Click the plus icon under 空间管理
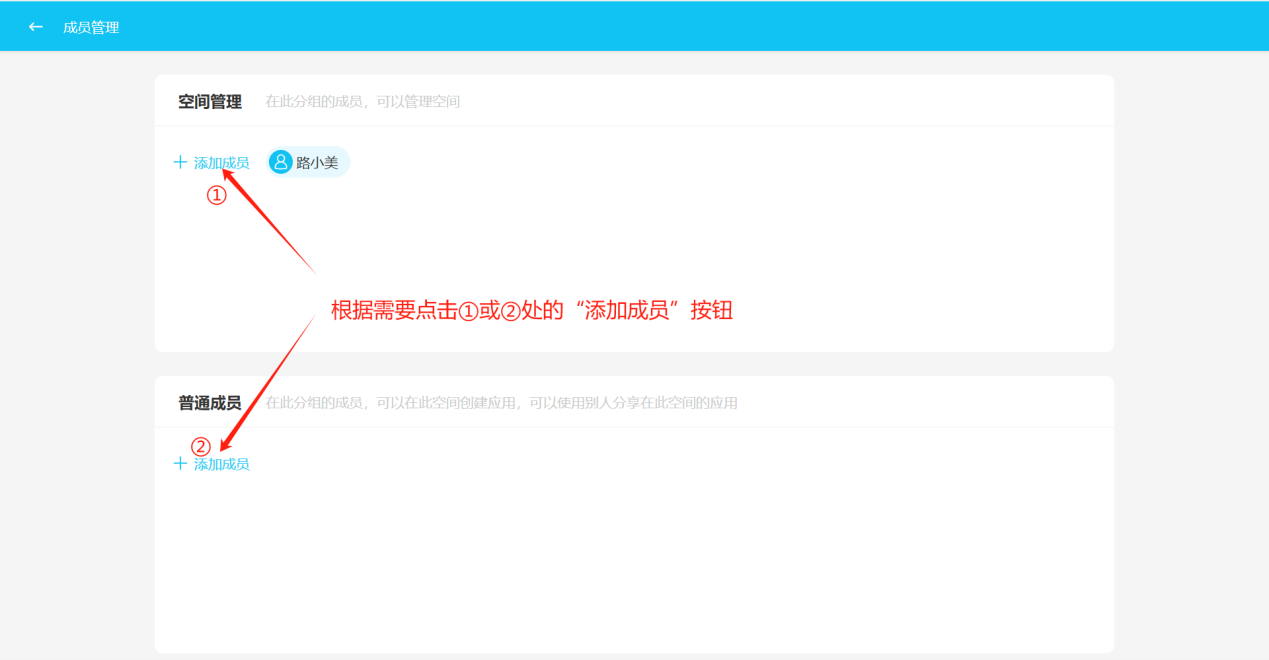 pos(180,162)
